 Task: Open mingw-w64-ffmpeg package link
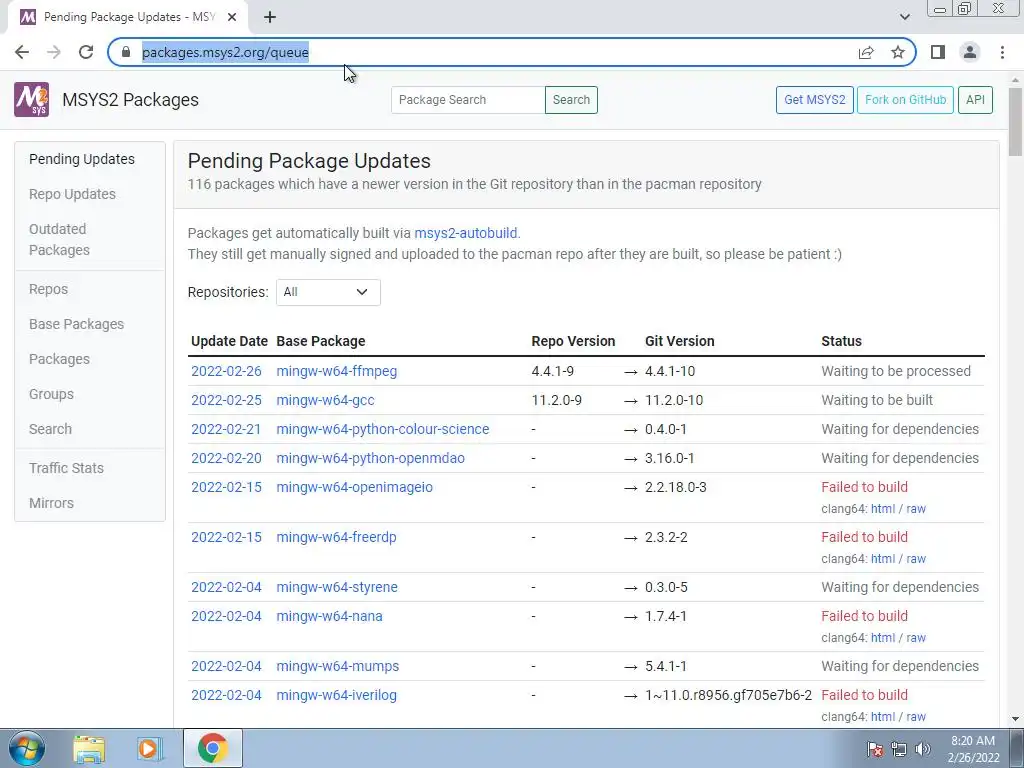pos(336,371)
